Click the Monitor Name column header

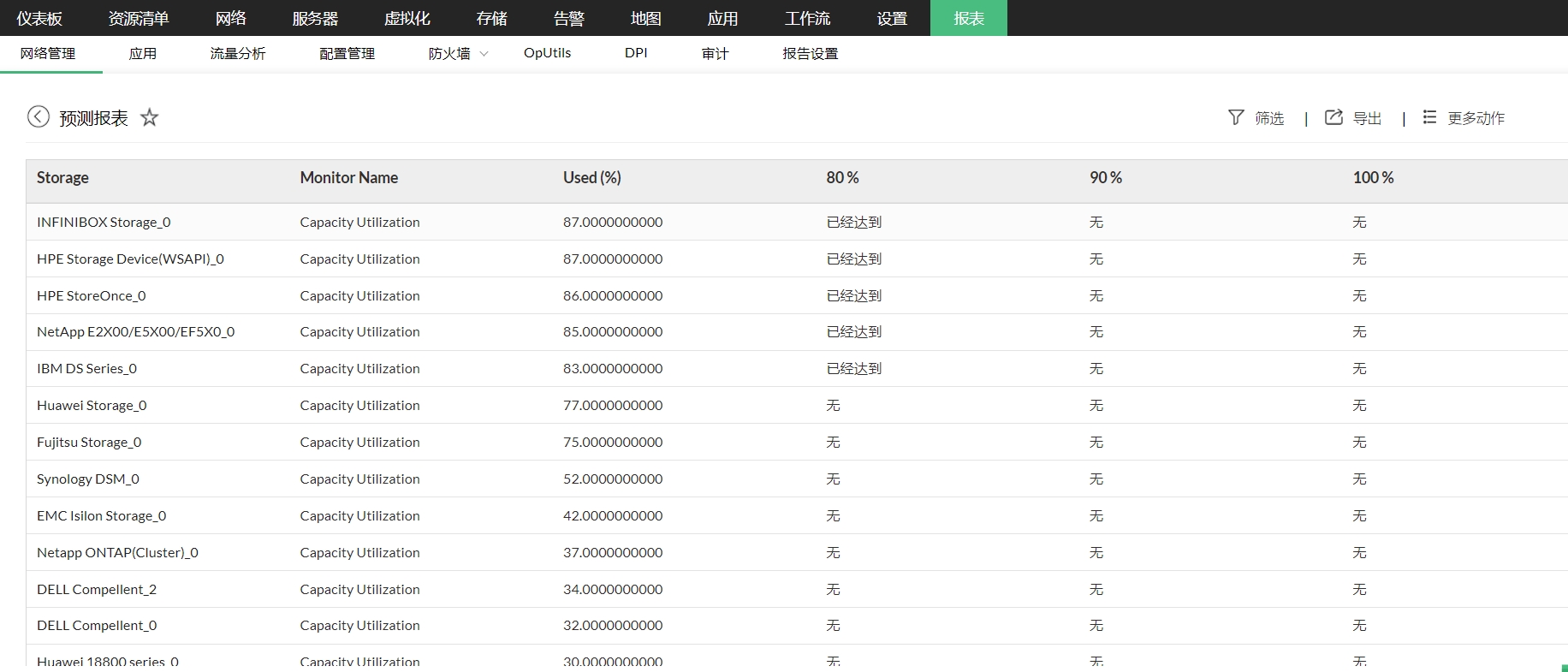coord(349,177)
